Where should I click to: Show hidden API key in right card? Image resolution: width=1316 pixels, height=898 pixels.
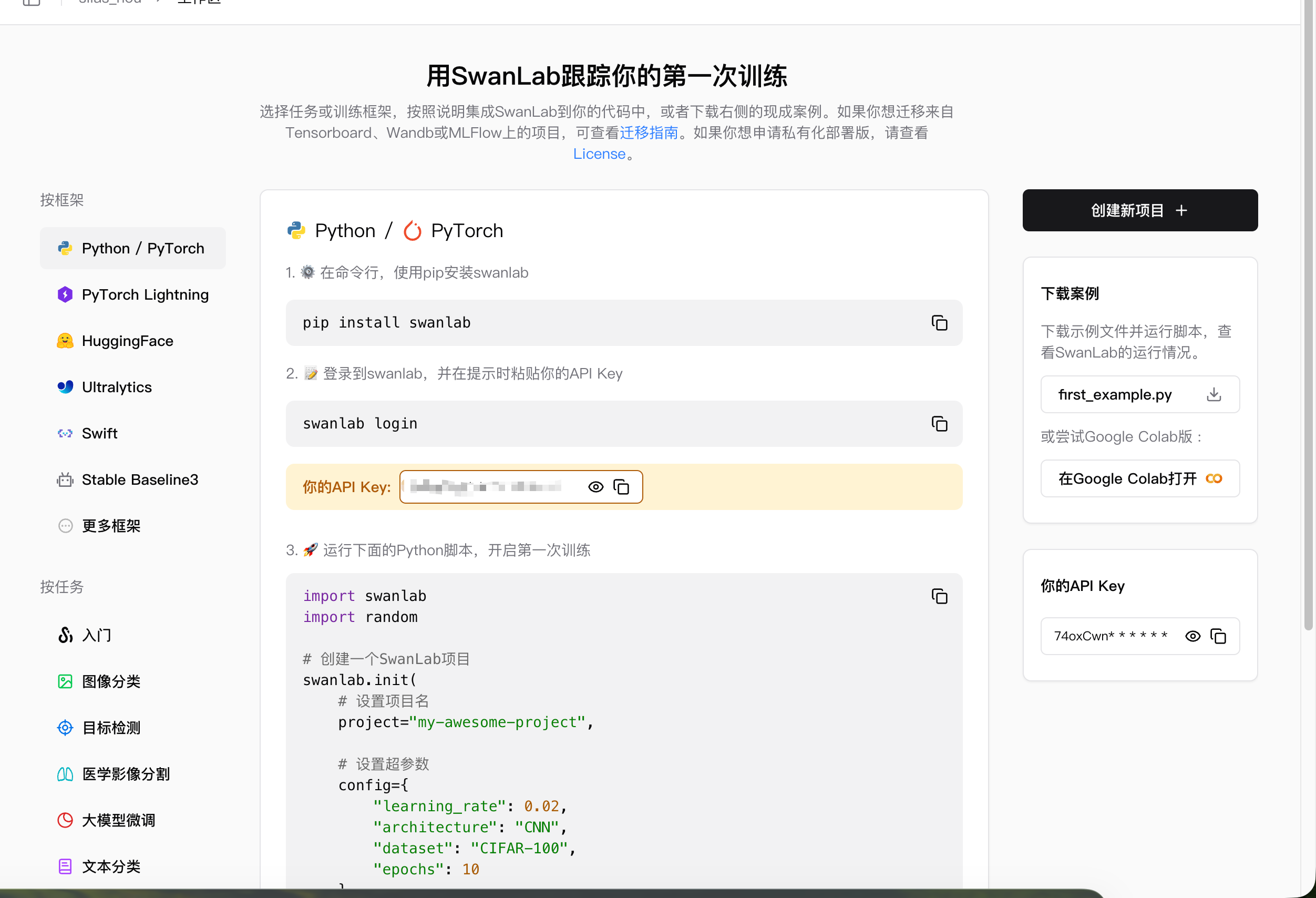pyautogui.click(x=1192, y=636)
